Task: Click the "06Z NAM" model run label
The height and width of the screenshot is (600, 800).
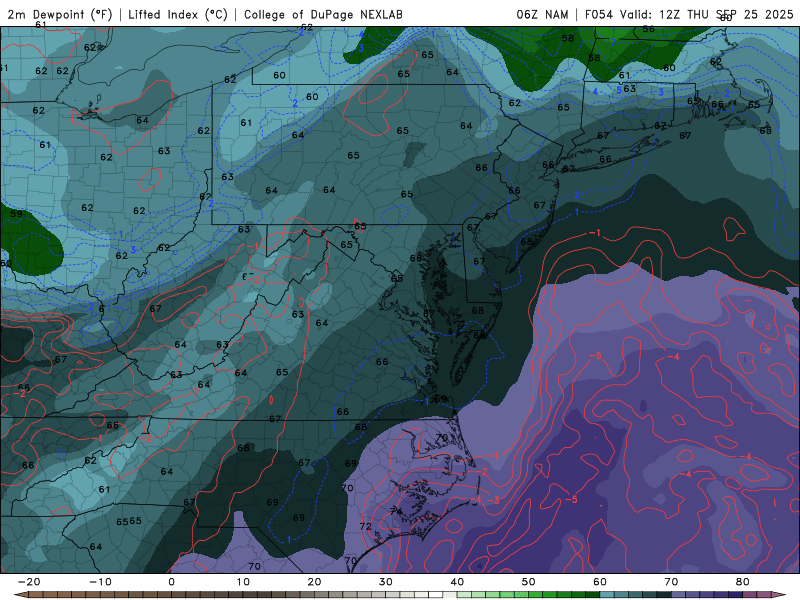Action: point(542,14)
